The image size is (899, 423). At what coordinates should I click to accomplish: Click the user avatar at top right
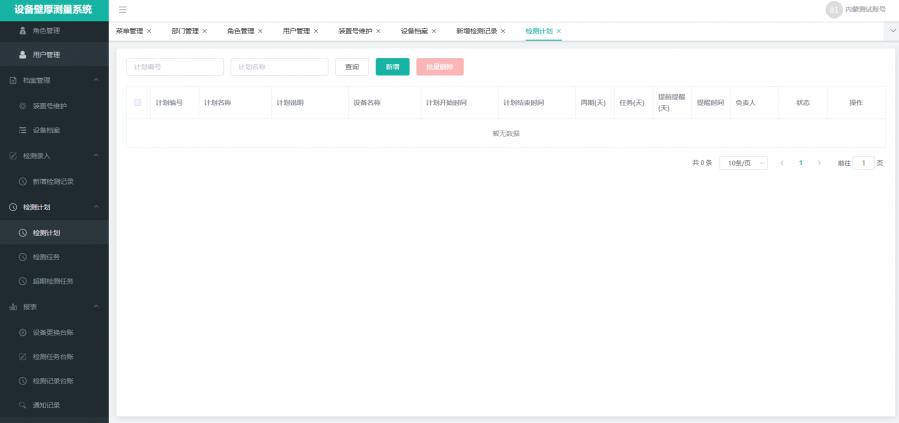[833, 9]
